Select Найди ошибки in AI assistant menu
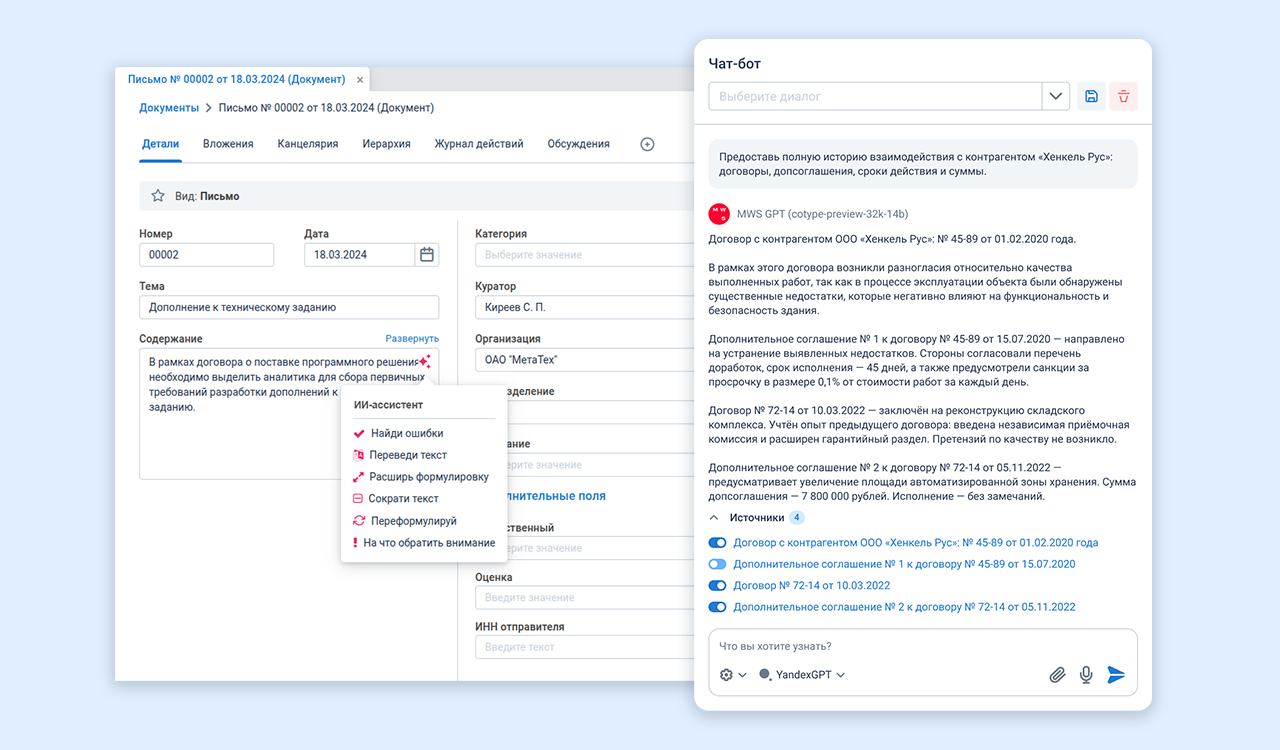 (x=406, y=433)
